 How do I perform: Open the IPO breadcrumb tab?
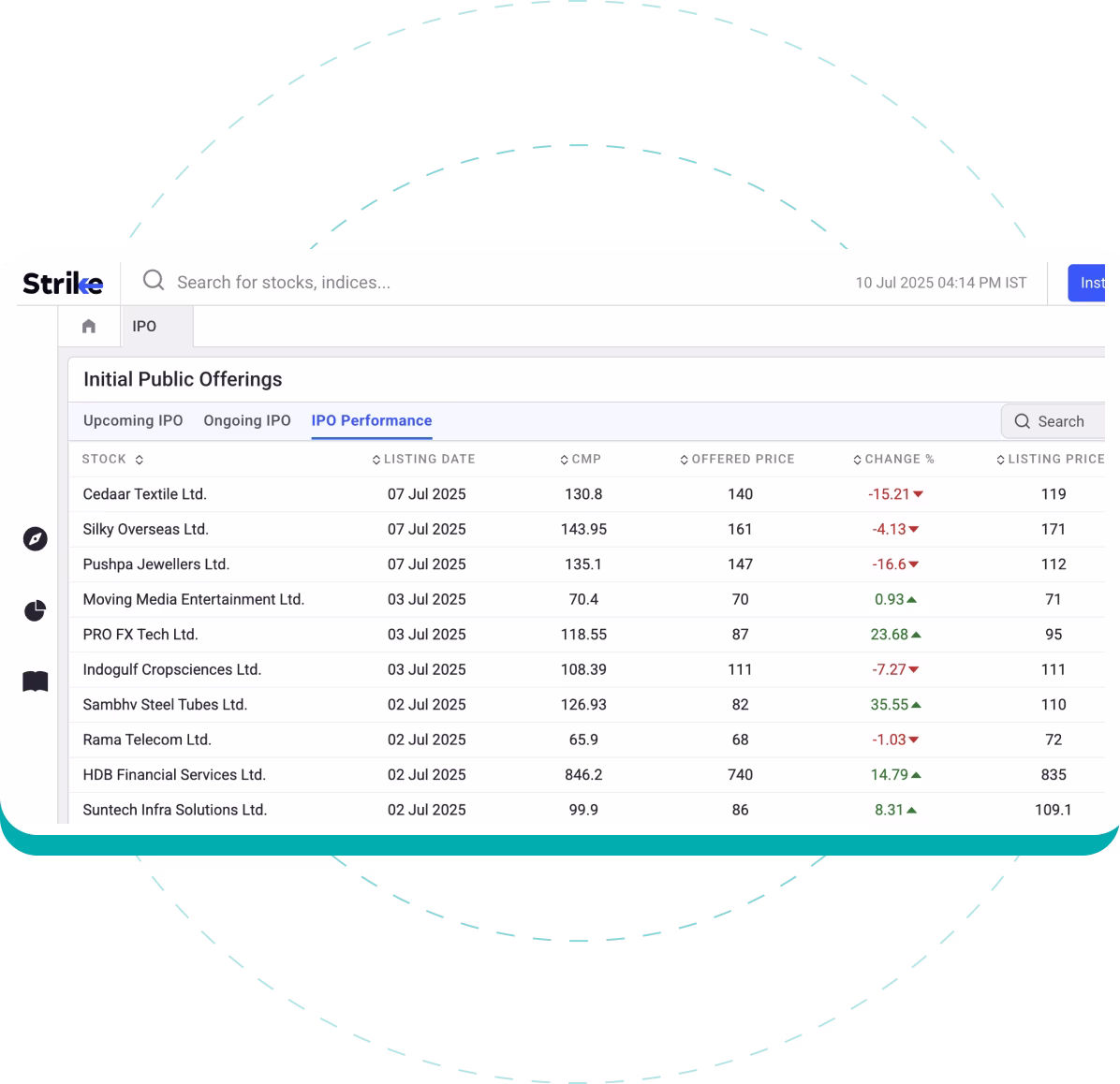tap(144, 327)
